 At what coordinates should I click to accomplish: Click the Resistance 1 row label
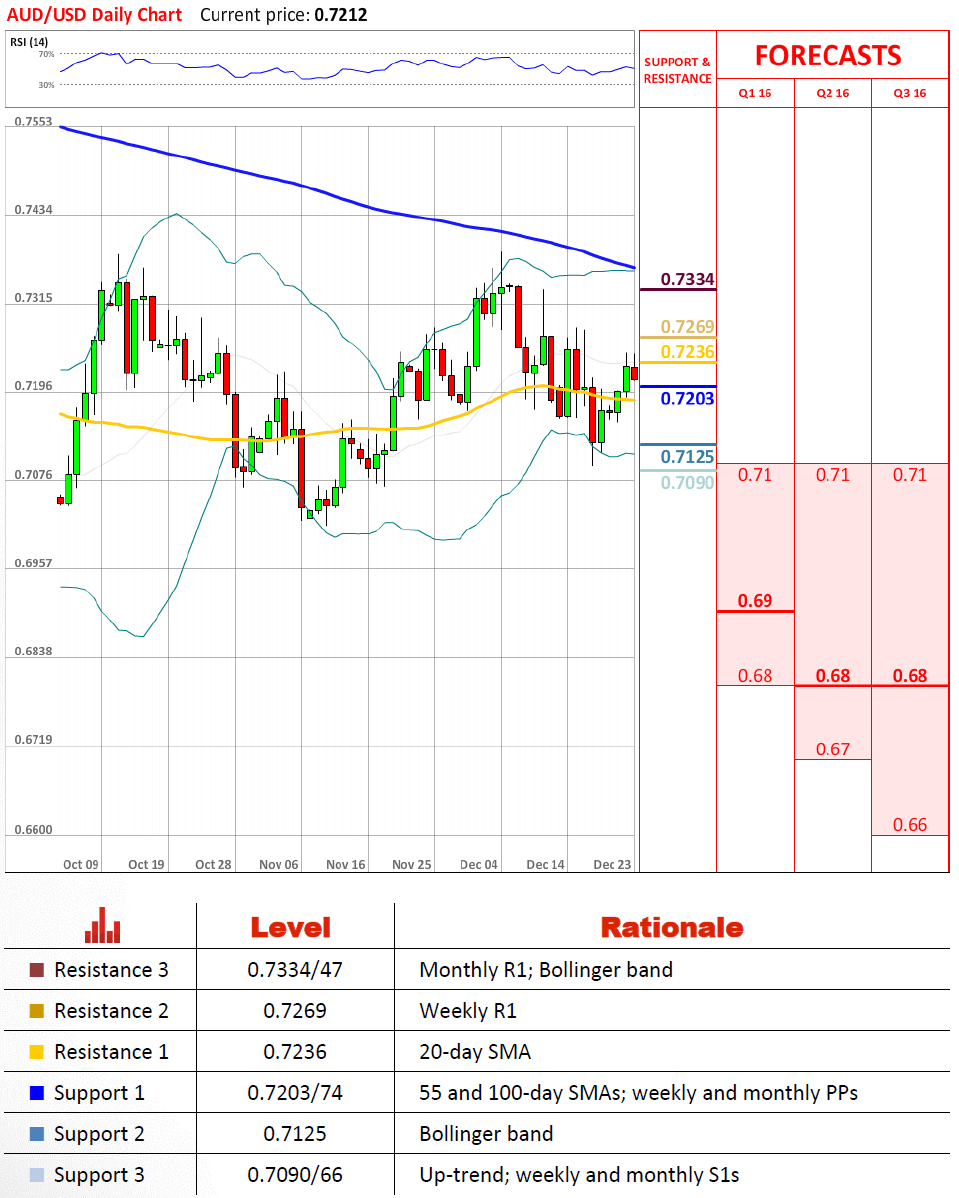pyautogui.click(x=112, y=1052)
